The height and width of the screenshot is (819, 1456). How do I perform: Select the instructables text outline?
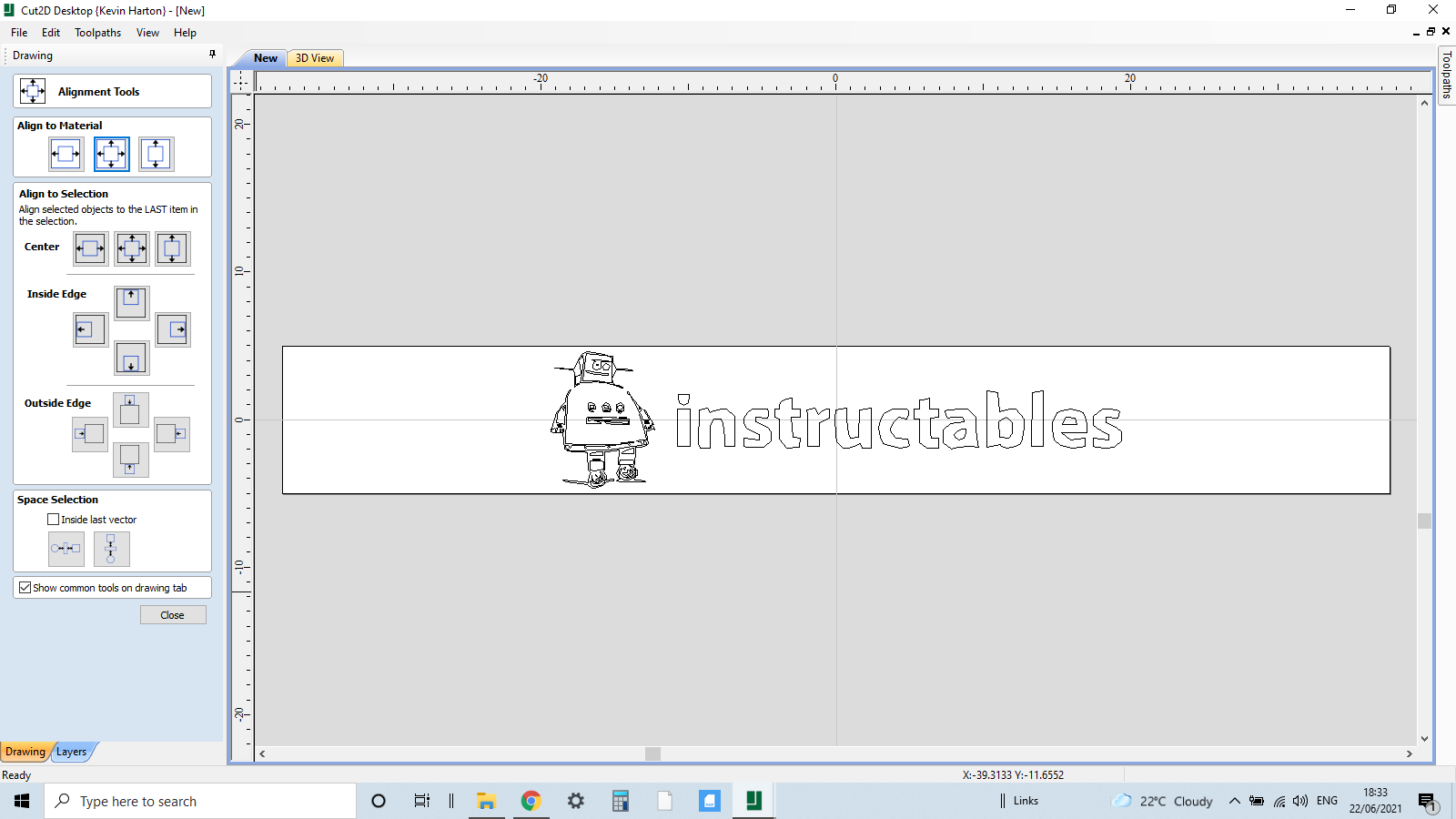[899, 421]
